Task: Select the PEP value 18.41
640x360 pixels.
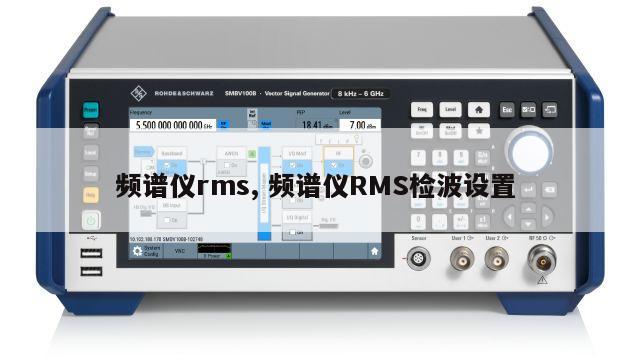Action: click(317, 125)
